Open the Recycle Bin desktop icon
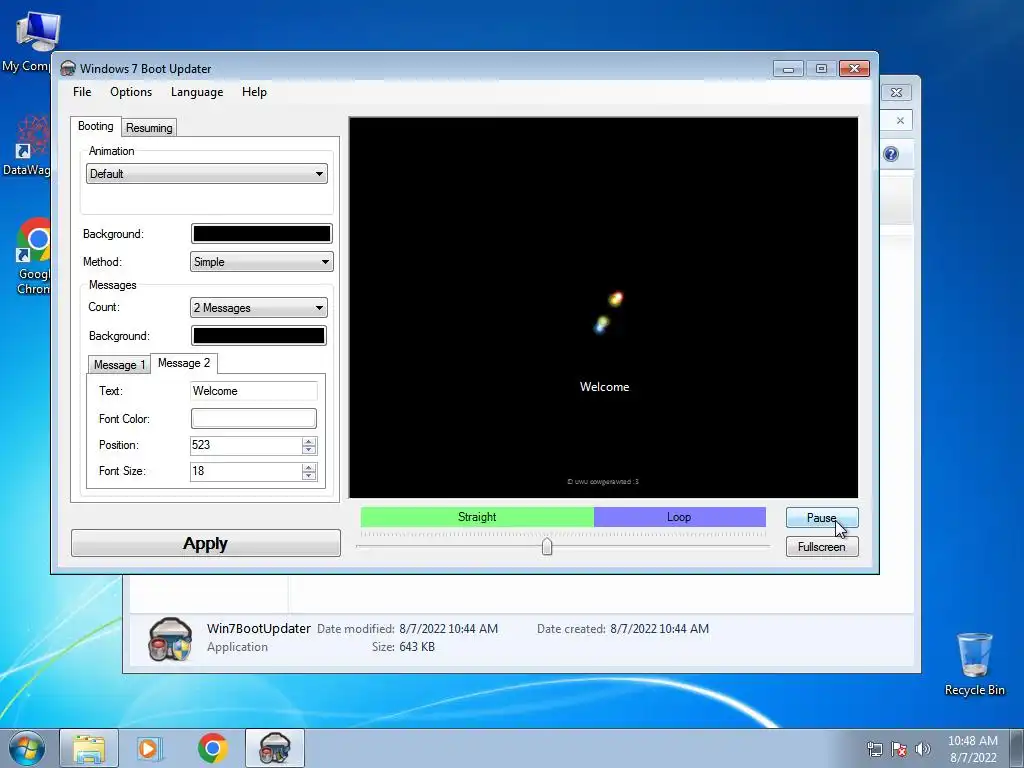The width and height of the screenshot is (1024, 768). (x=974, y=664)
